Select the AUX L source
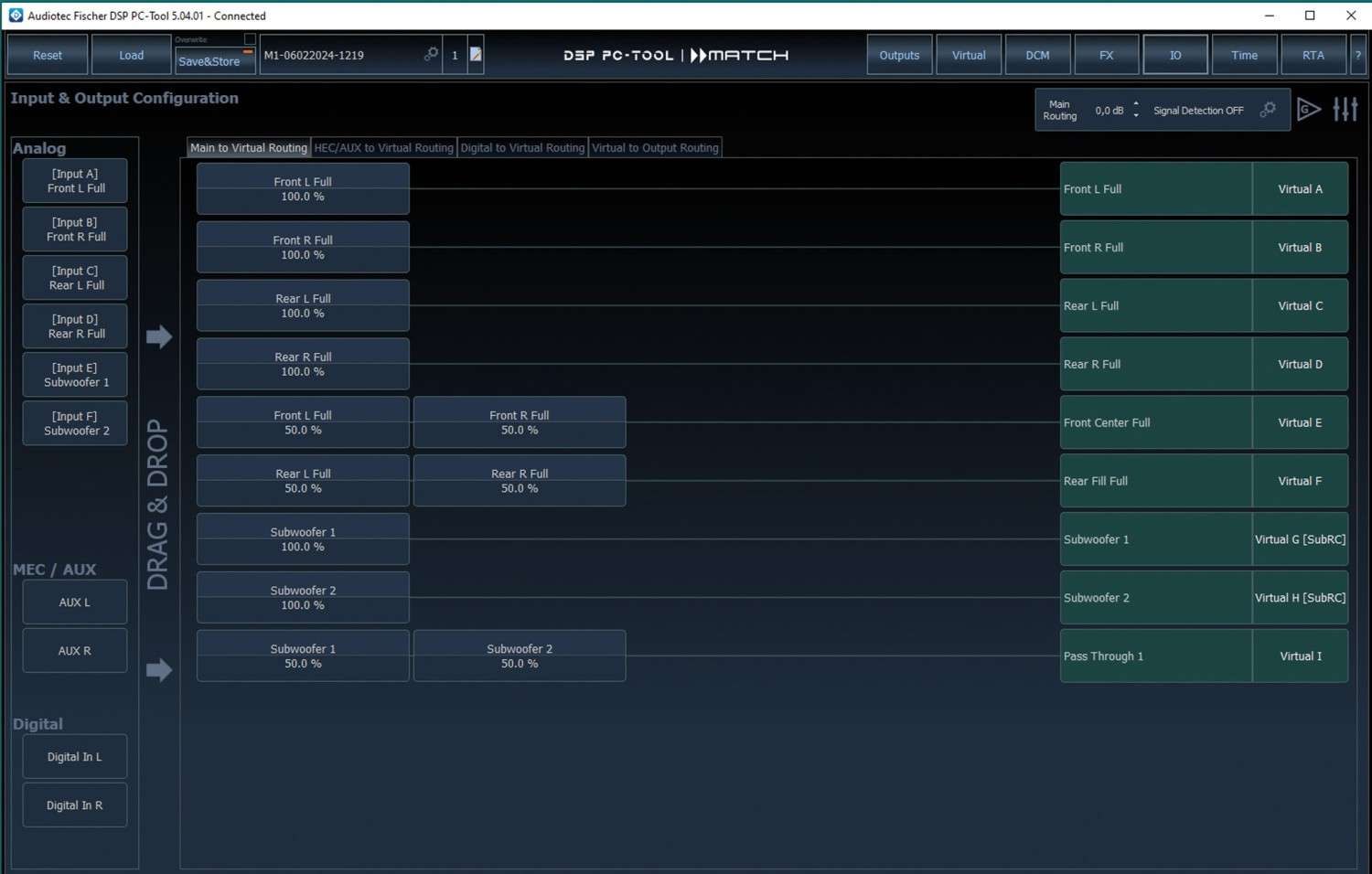The width and height of the screenshot is (1372, 874). [x=75, y=602]
